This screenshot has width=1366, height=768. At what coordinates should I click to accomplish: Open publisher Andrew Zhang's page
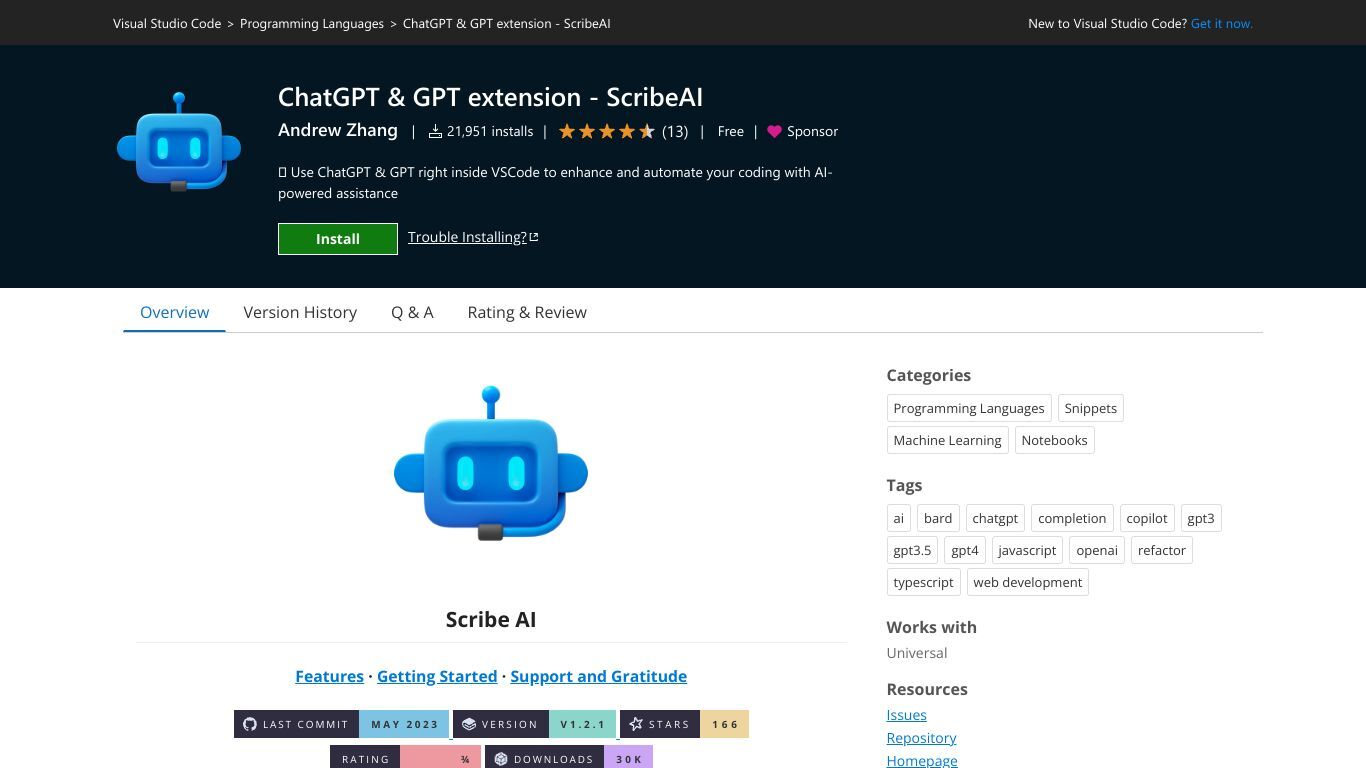click(338, 130)
